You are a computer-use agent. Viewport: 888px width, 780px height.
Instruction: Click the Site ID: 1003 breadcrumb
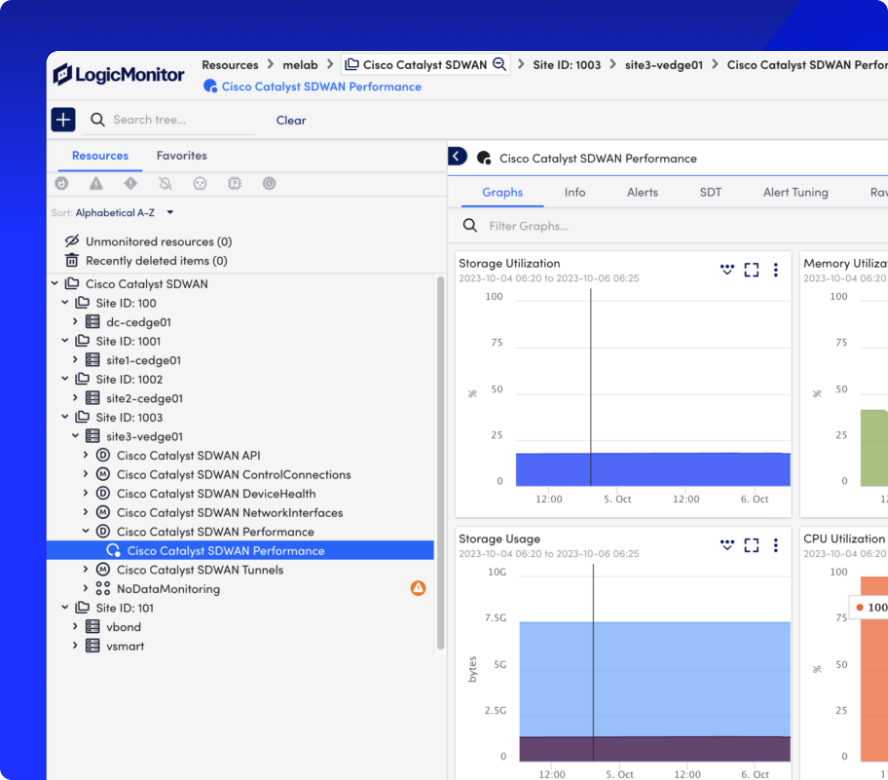coord(567,65)
